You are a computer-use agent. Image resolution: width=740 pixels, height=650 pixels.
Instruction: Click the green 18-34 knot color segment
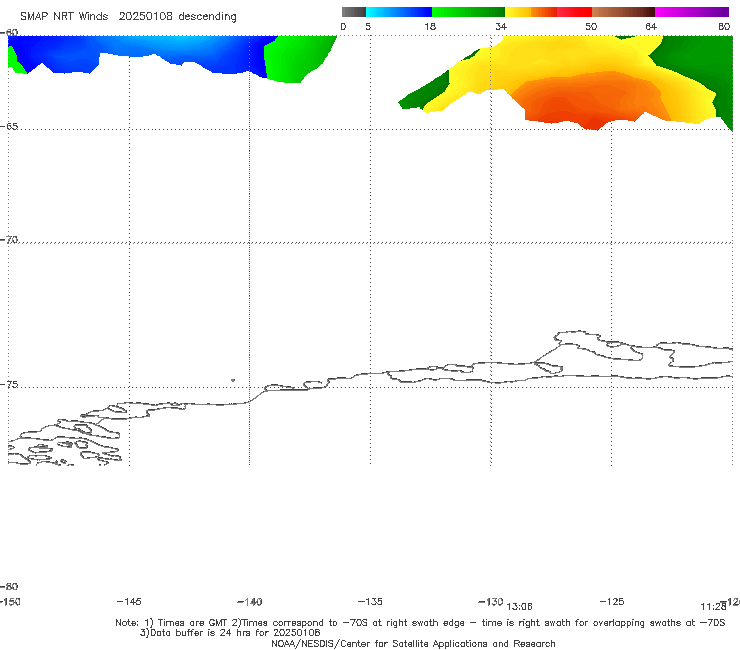point(468,12)
